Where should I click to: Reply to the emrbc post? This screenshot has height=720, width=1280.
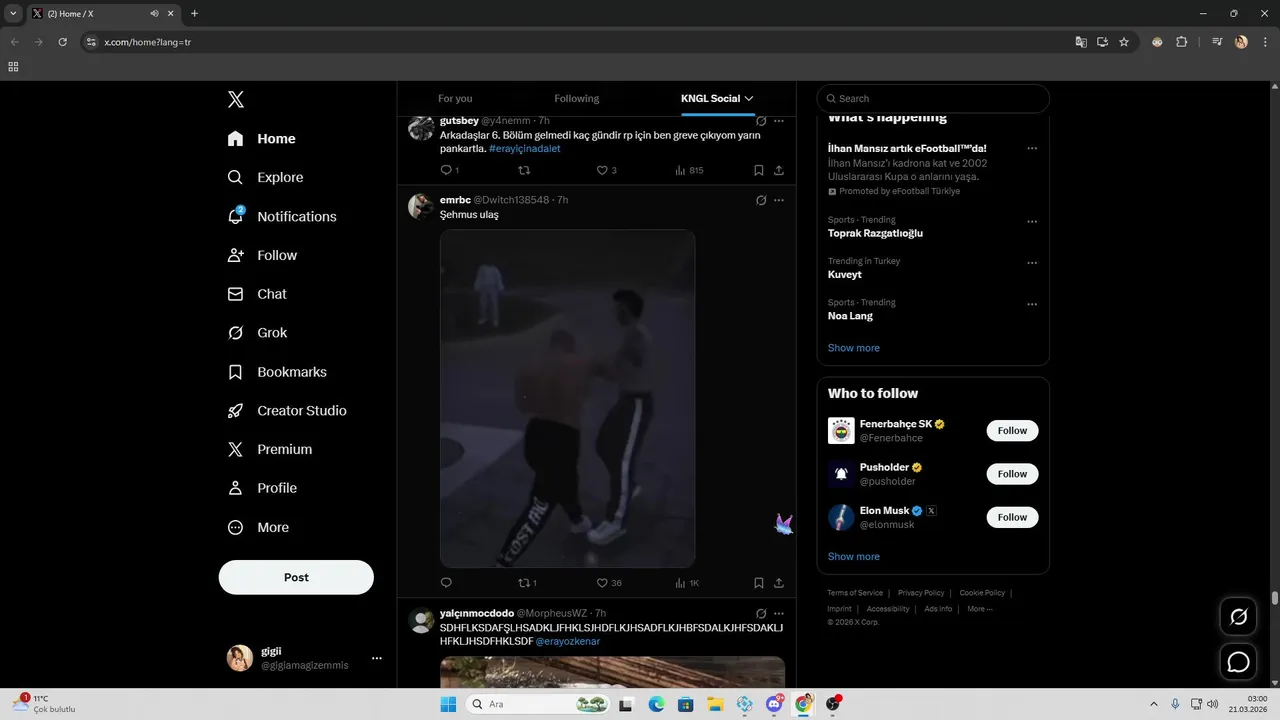tap(446, 583)
